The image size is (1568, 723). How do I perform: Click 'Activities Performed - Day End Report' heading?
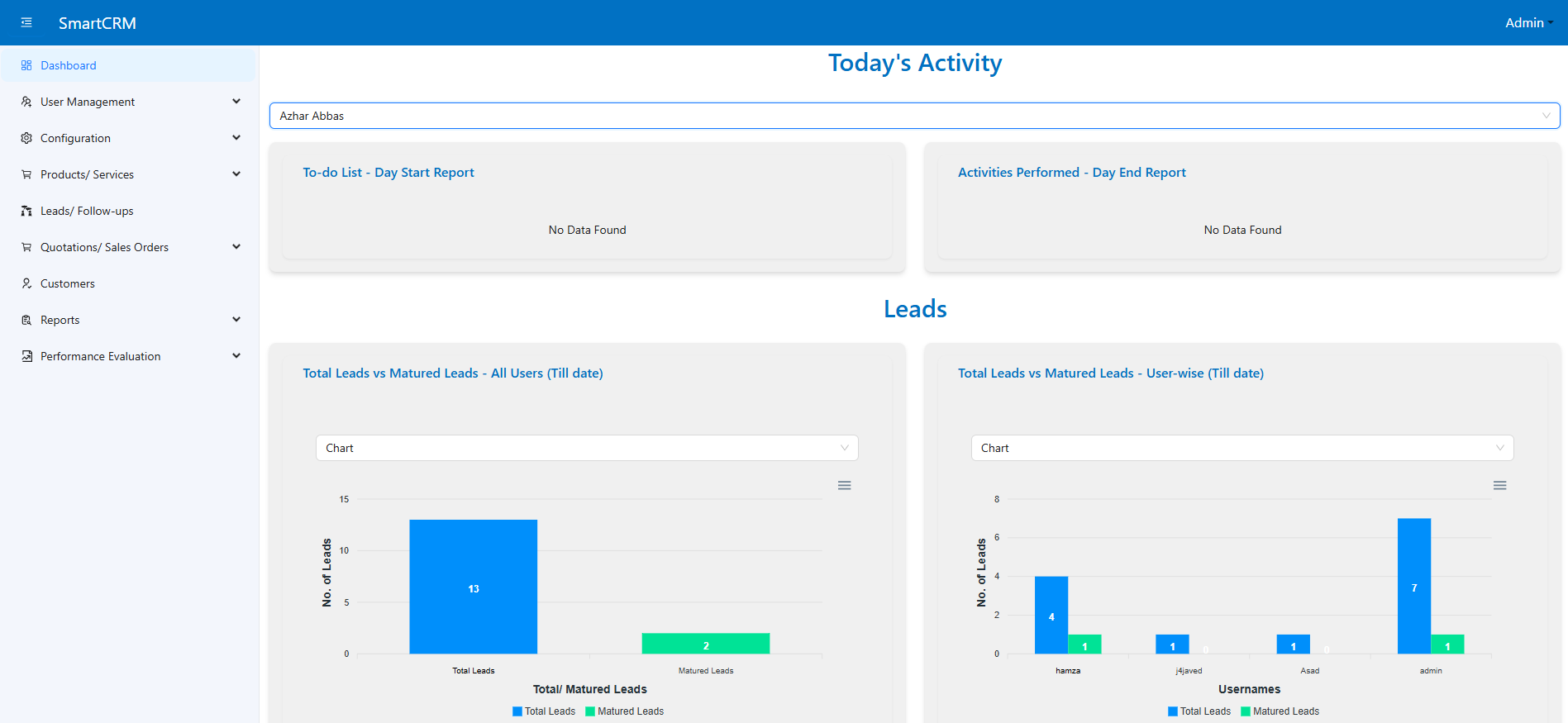(1072, 173)
